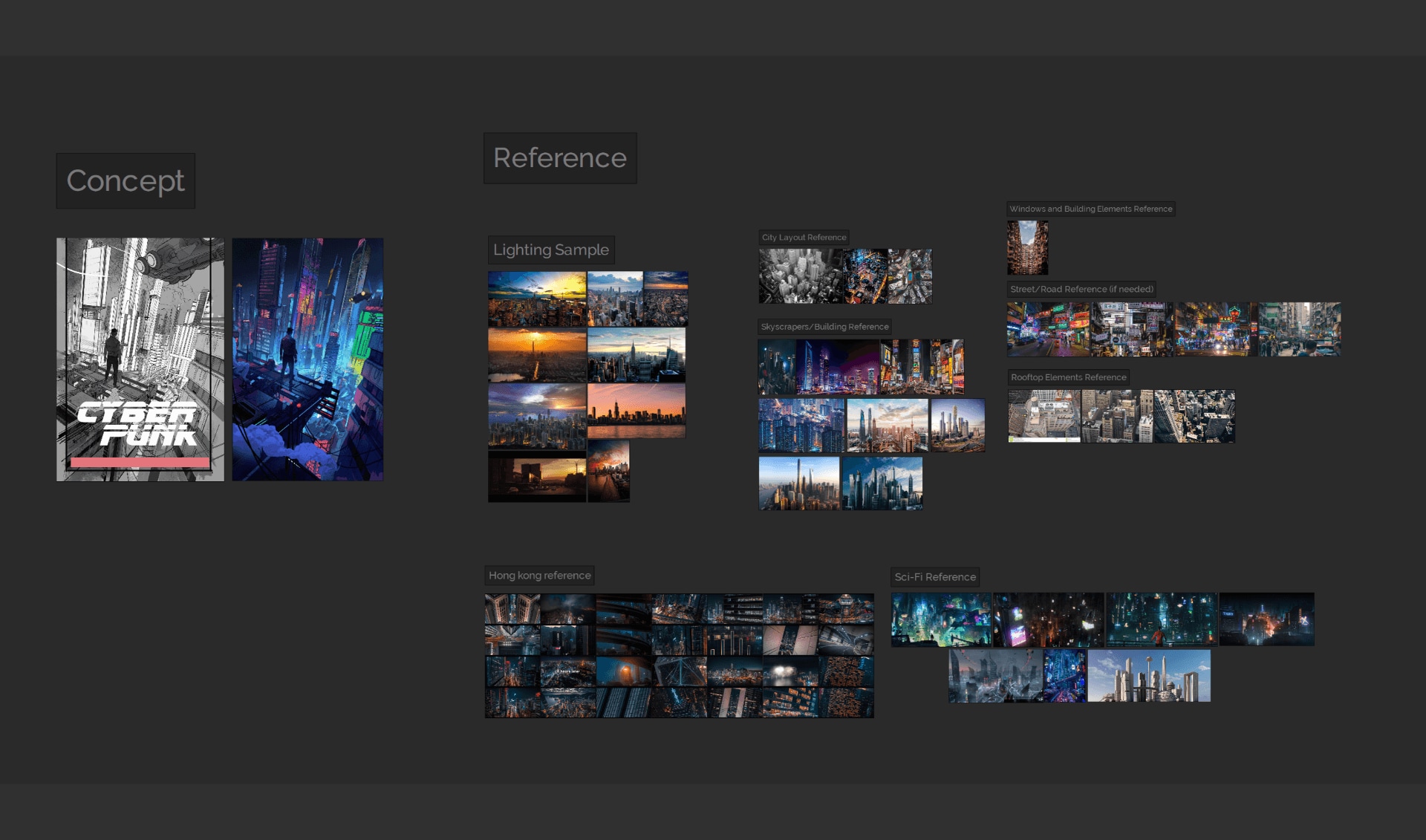Viewport: 1426px width, 840px height.
Task: Select the white futuristic towers sci-fi image
Action: pos(1149,676)
